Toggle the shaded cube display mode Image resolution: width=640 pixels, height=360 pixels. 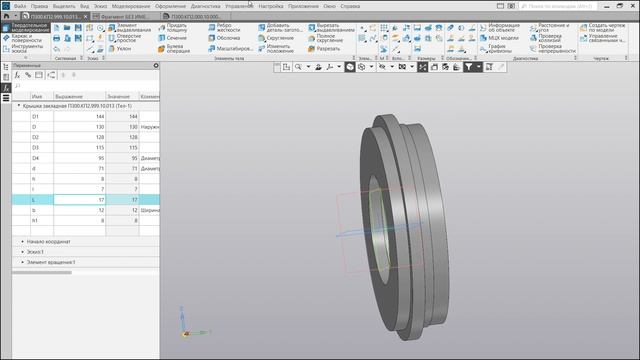(350, 67)
